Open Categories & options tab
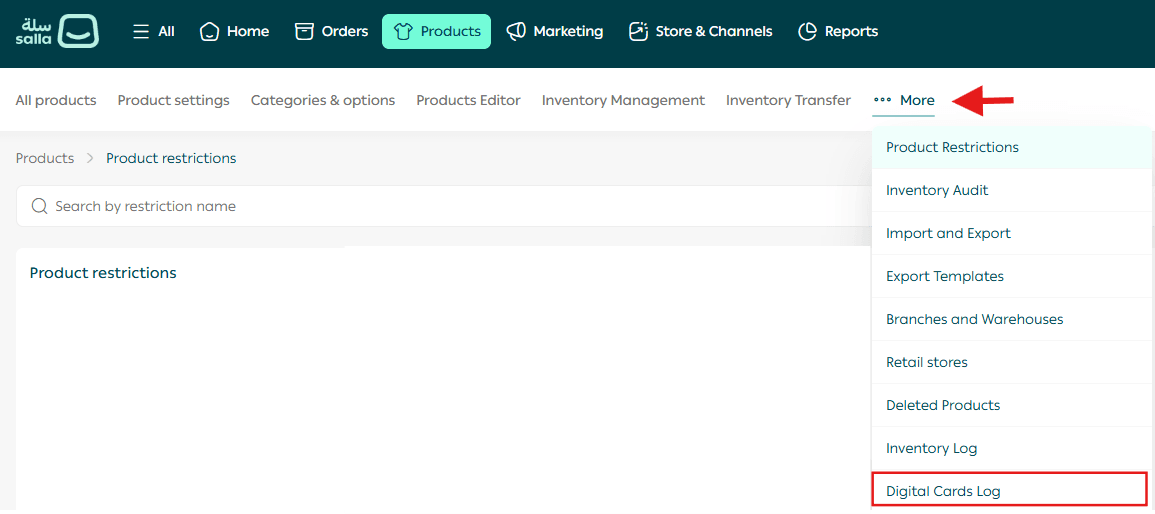Viewport: 1155px width, 514px height. click(x=323, y=100)
